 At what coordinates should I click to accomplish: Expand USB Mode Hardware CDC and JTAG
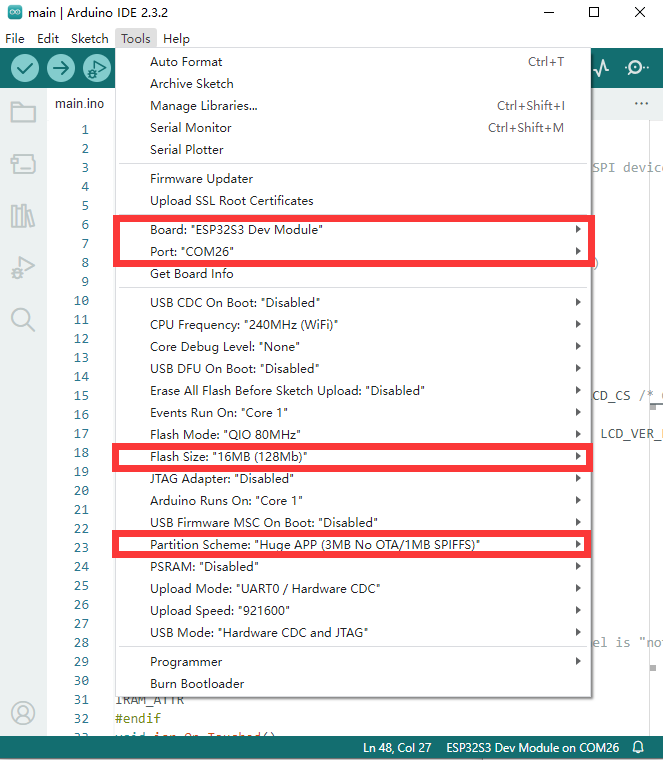click(x=353, y=633)
